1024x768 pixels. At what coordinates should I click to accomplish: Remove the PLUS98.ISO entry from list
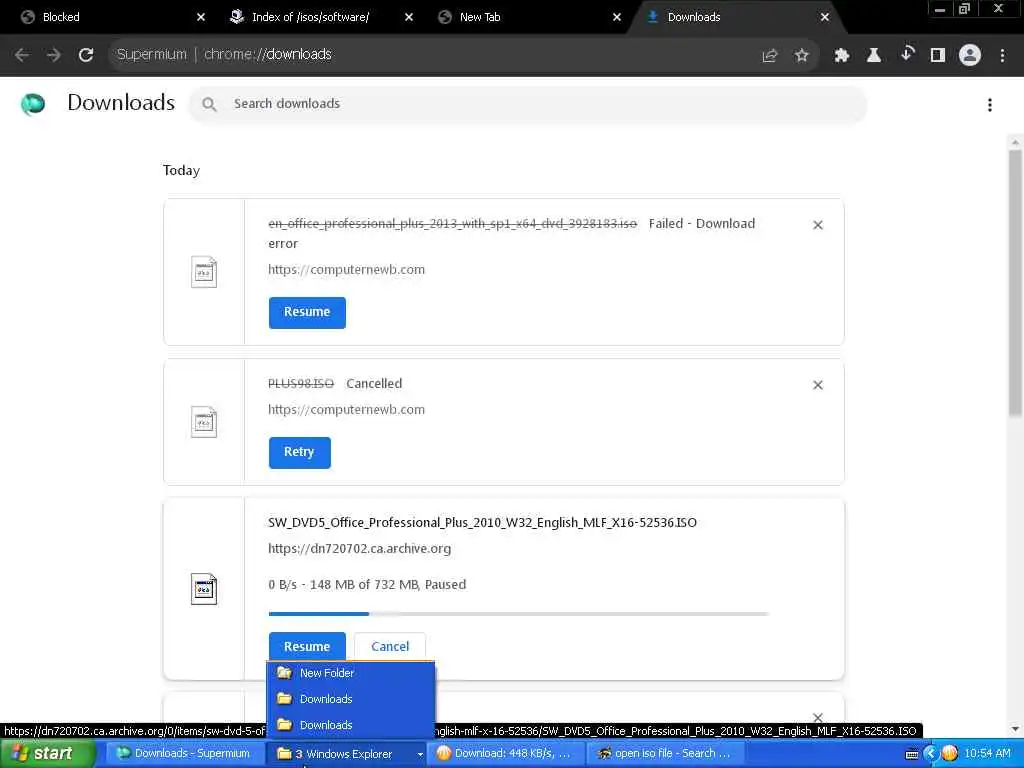click(818, 385)
